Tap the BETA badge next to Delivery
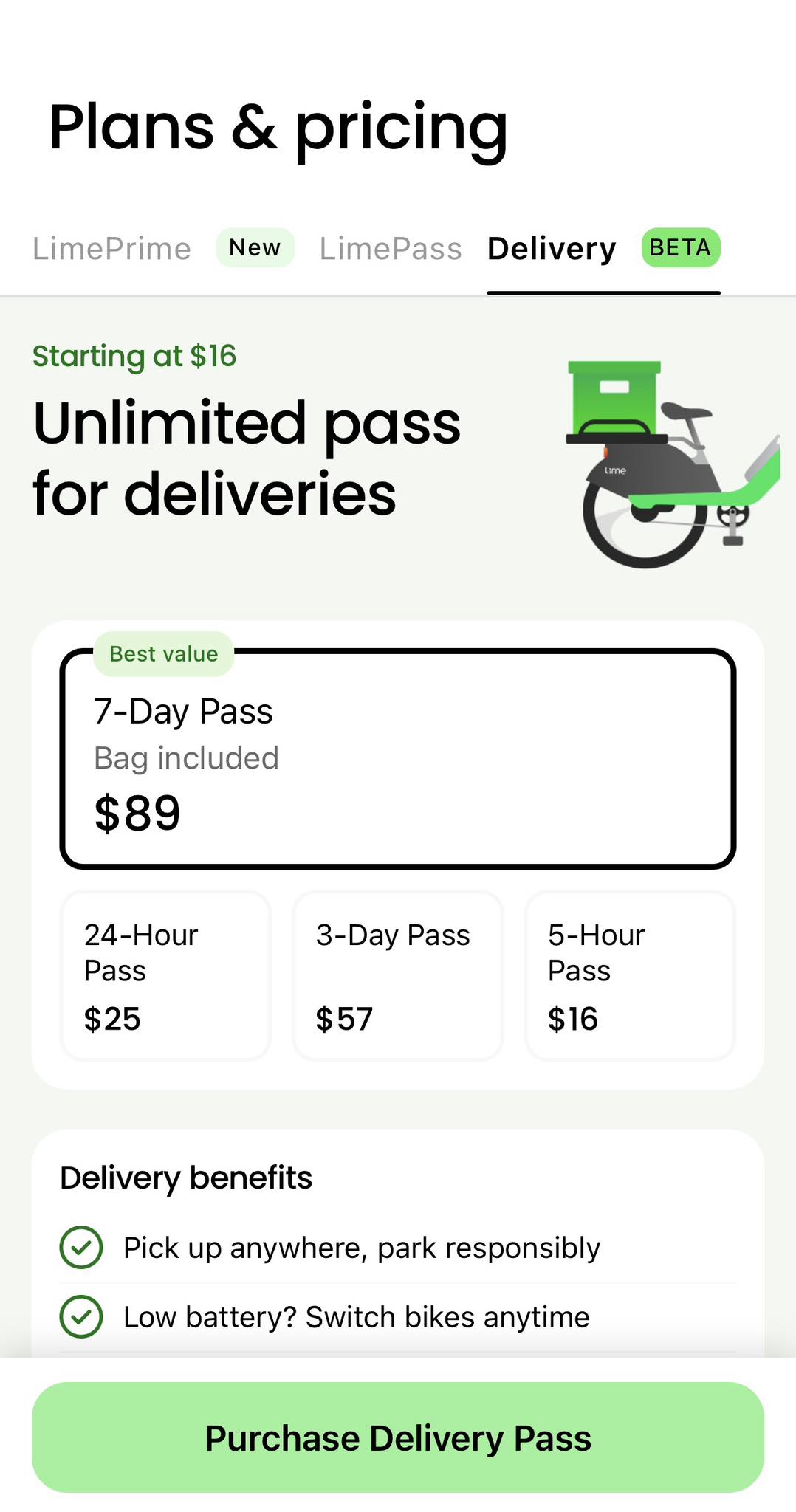The image size is (796, 1512). [680, 247]
